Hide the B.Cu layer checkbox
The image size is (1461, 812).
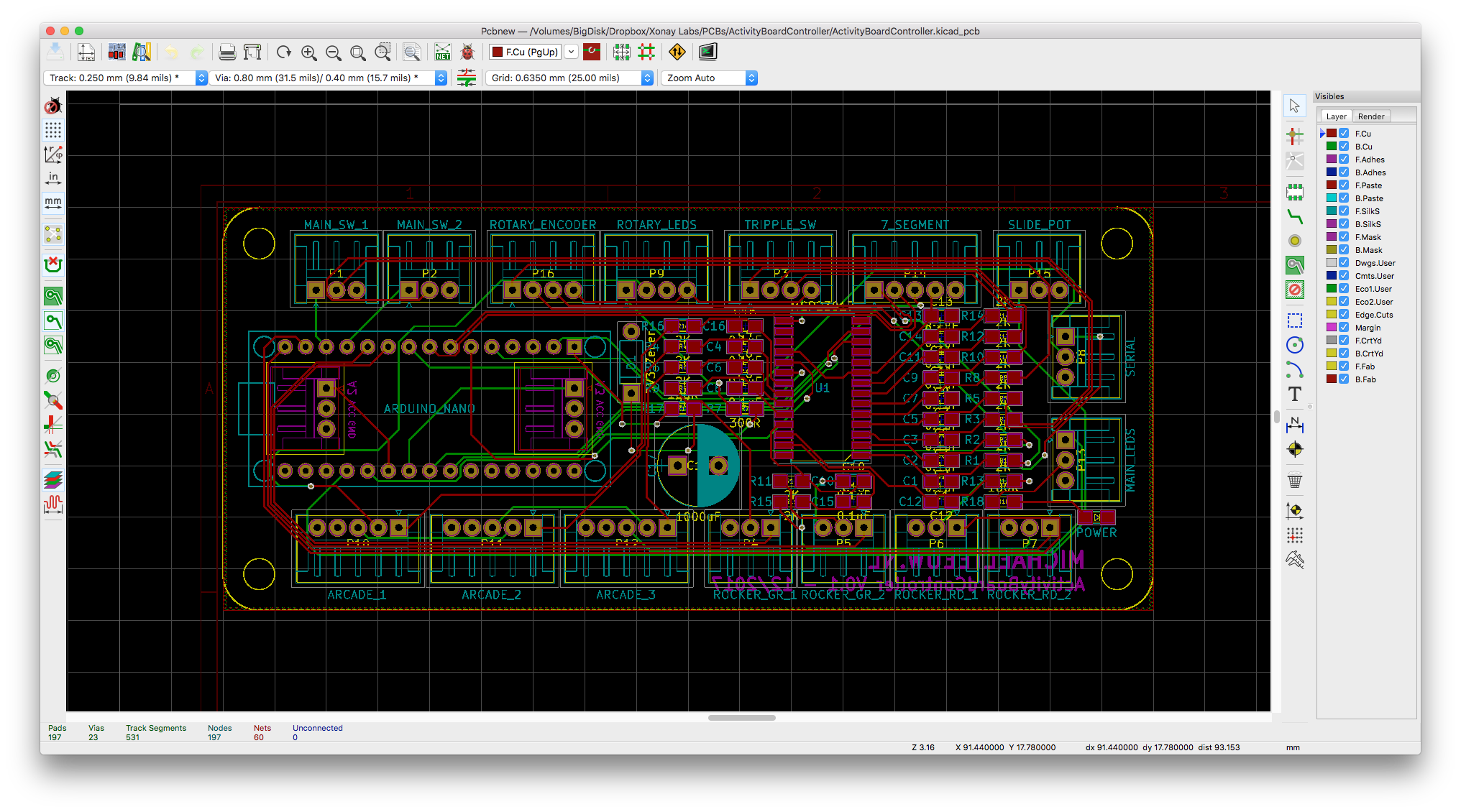point(1344,147)
